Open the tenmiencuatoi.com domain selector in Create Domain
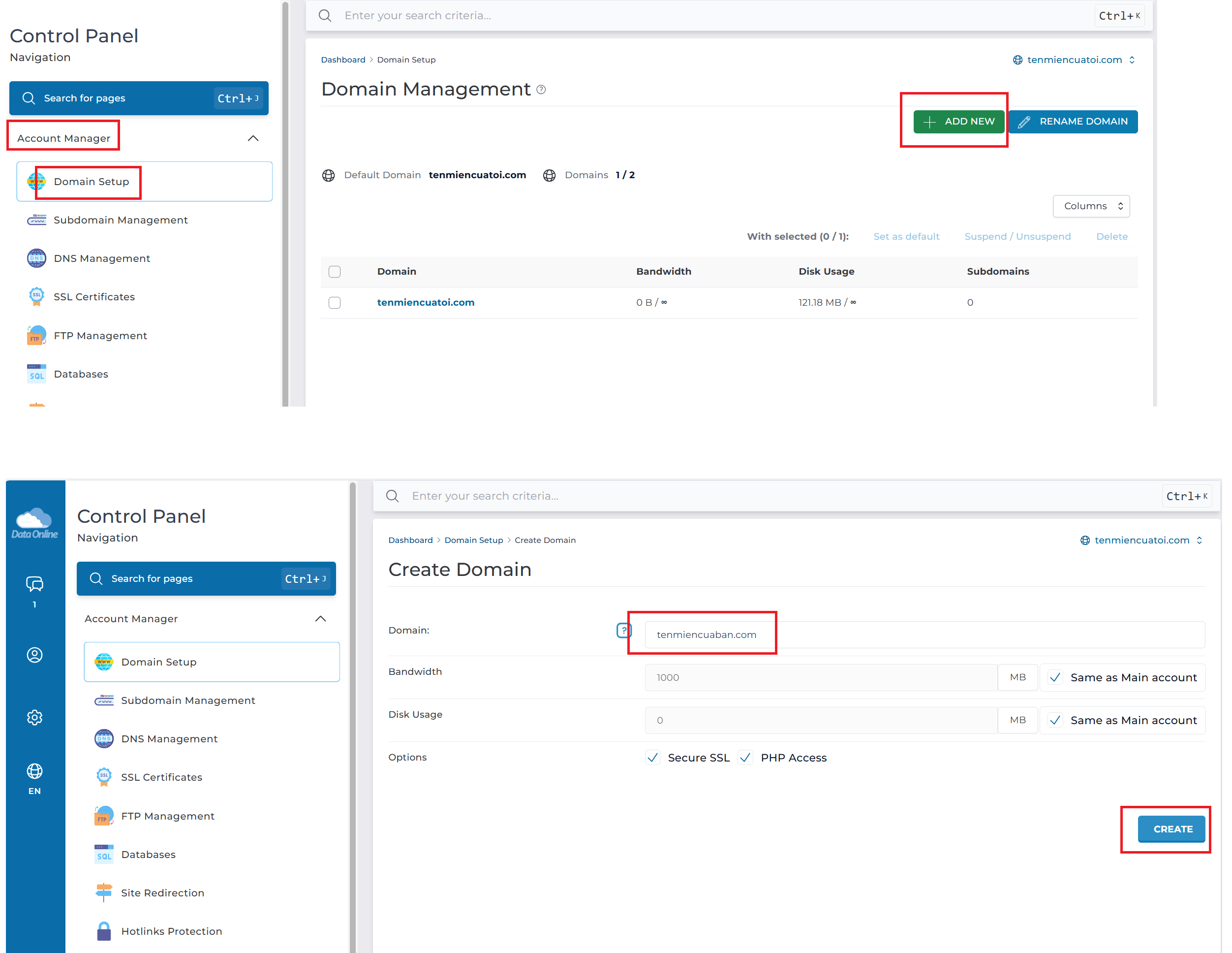The image size is (1232, 953). pos(1142,540)
